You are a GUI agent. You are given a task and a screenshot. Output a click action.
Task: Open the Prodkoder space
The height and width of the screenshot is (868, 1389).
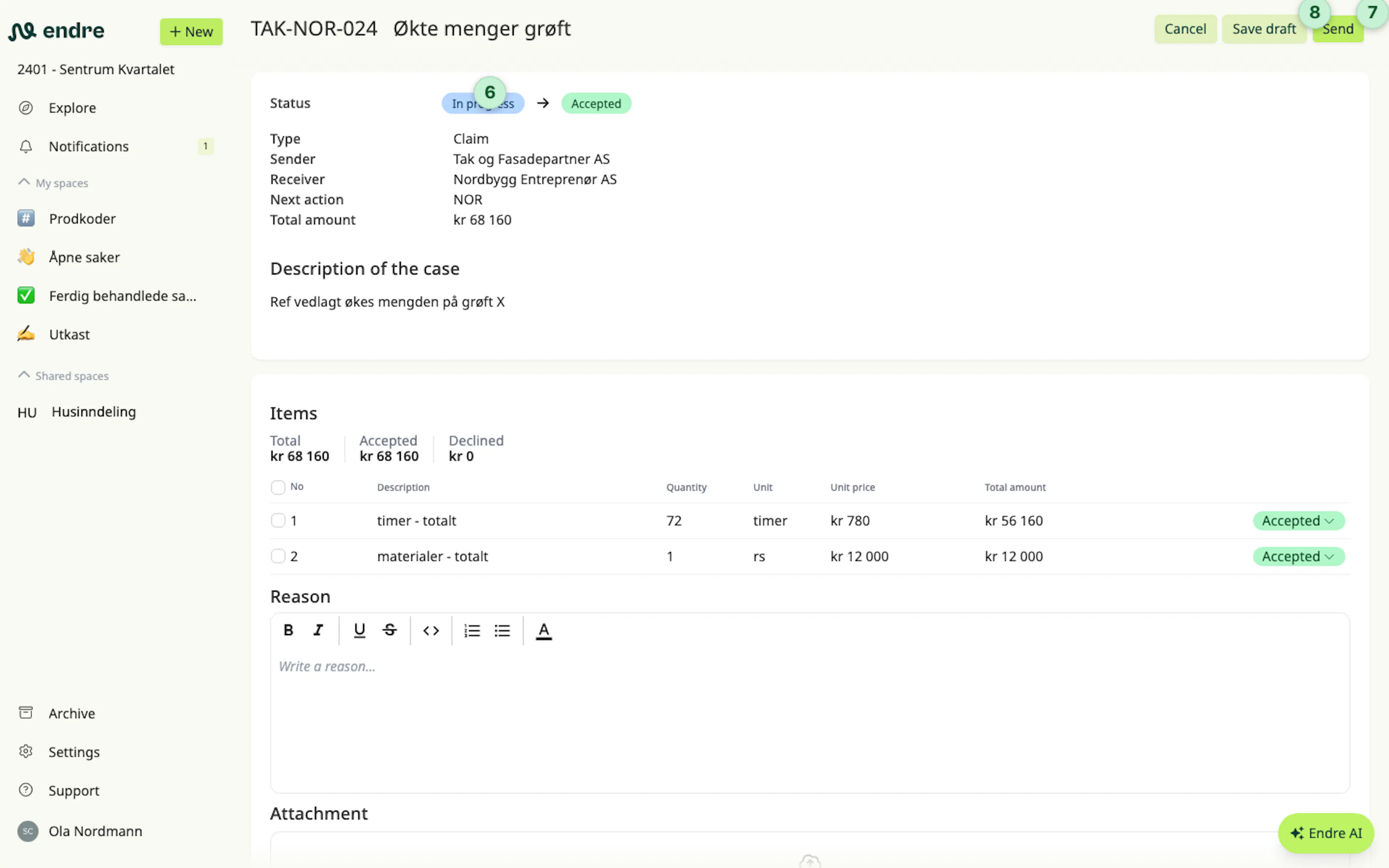pyautogui.click(x=82, y=219)
